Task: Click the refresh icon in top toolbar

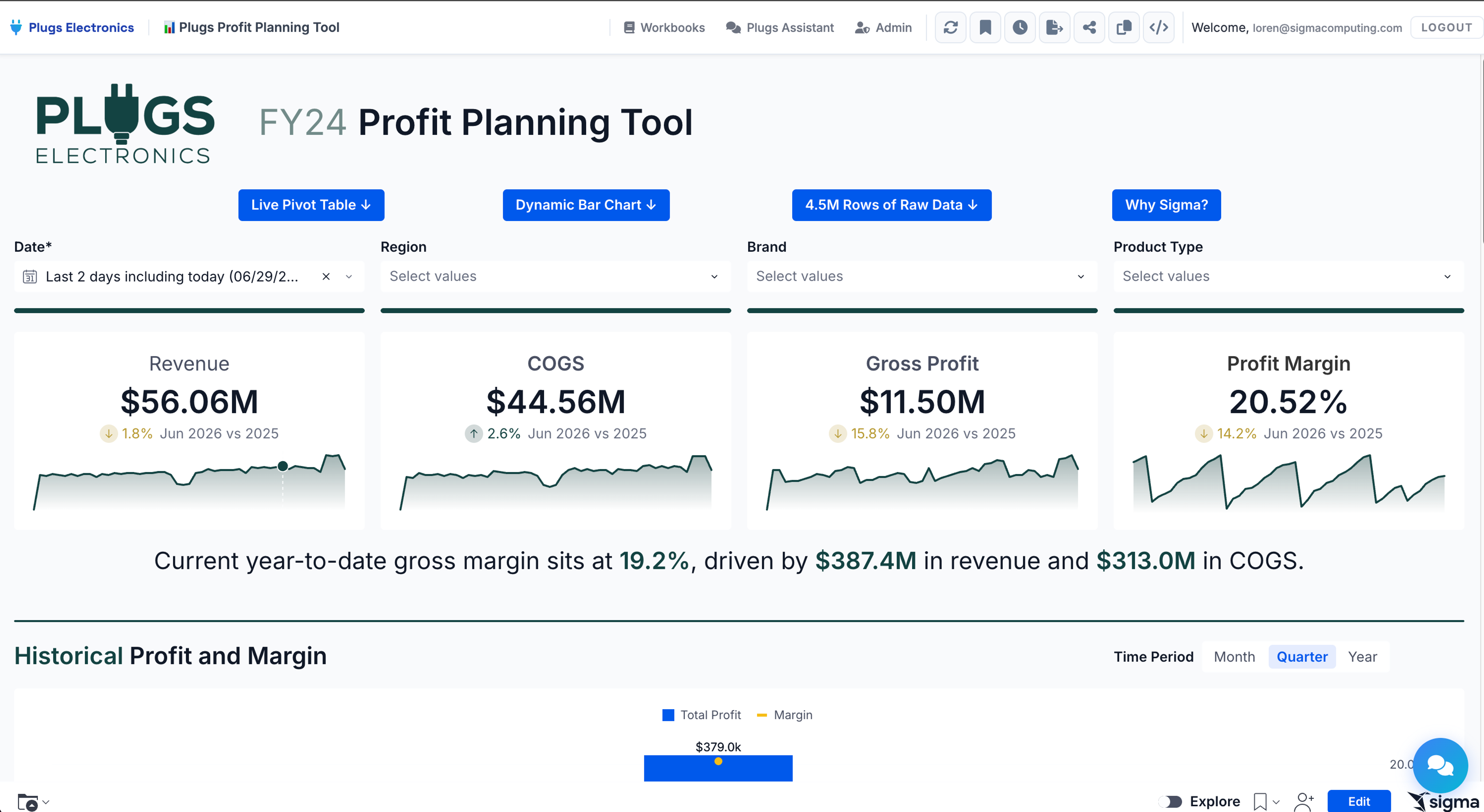Action: click(x=951, y=27)
